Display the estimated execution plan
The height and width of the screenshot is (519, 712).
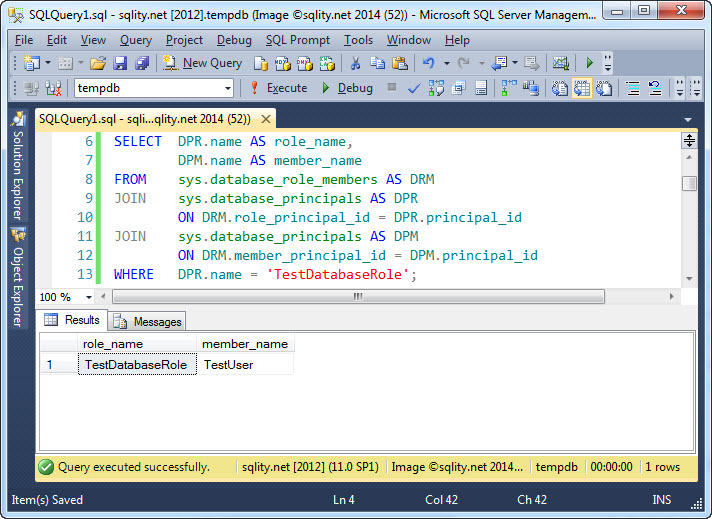click(436, 88)
